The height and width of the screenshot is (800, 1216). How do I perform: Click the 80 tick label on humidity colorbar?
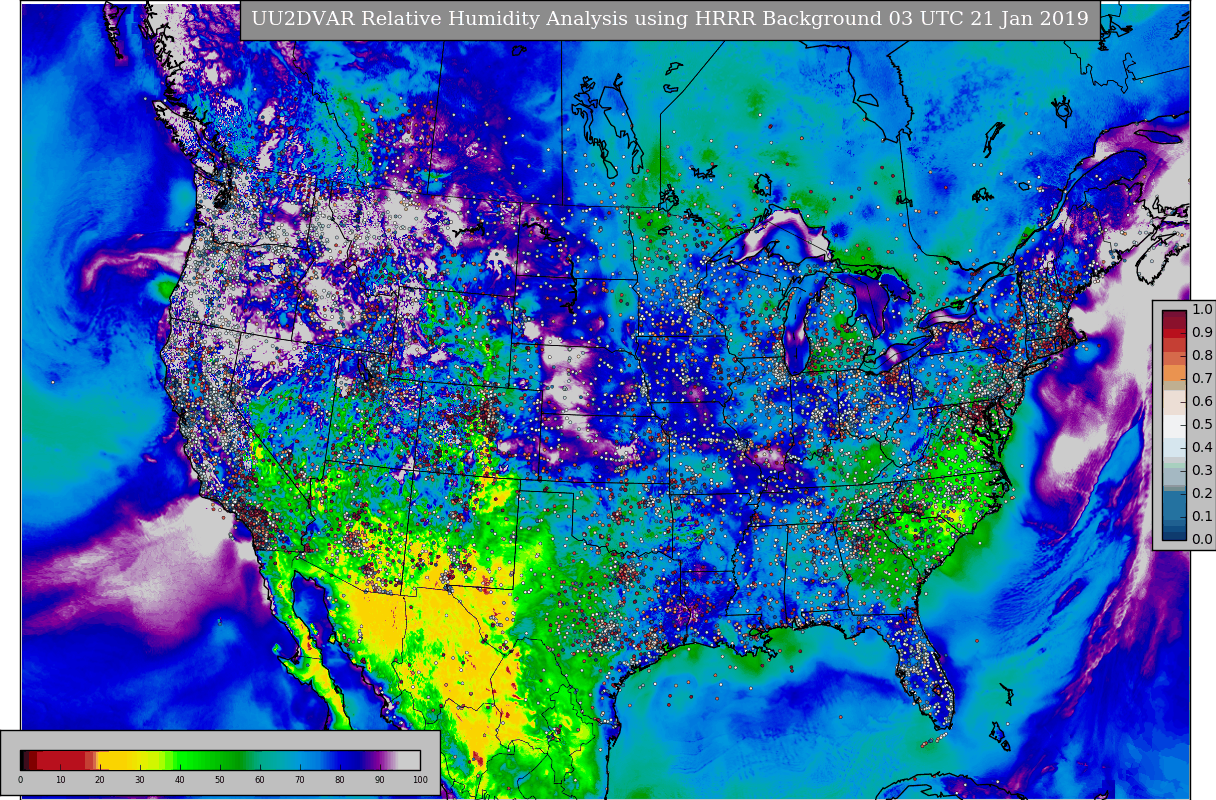(340, 779)
